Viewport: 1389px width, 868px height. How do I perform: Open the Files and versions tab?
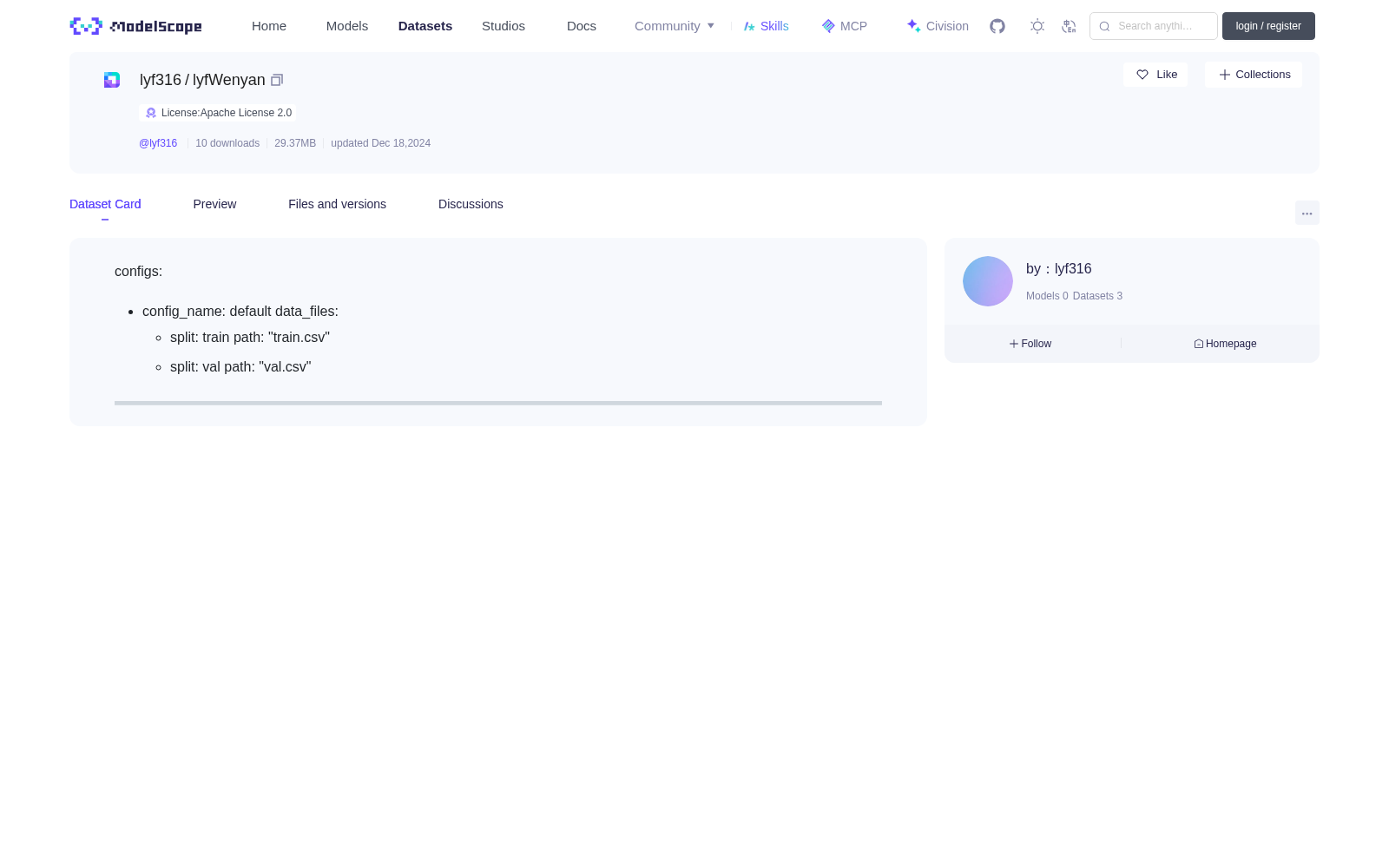[x=337, y=204]
